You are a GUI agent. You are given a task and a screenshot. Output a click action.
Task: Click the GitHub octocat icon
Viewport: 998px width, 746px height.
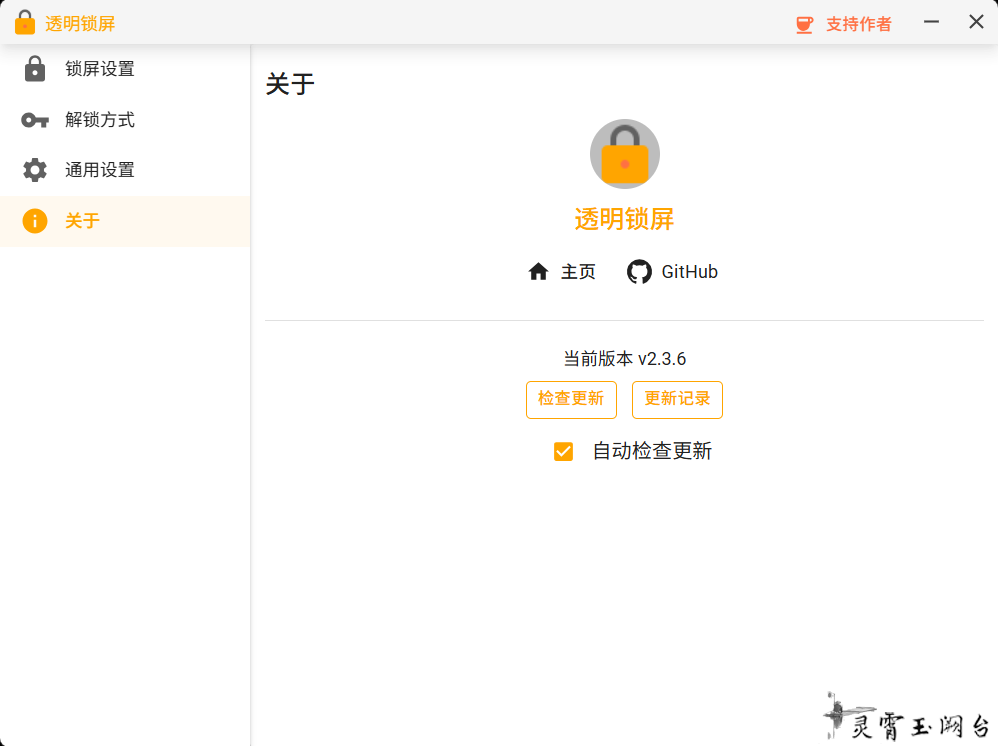639,272
